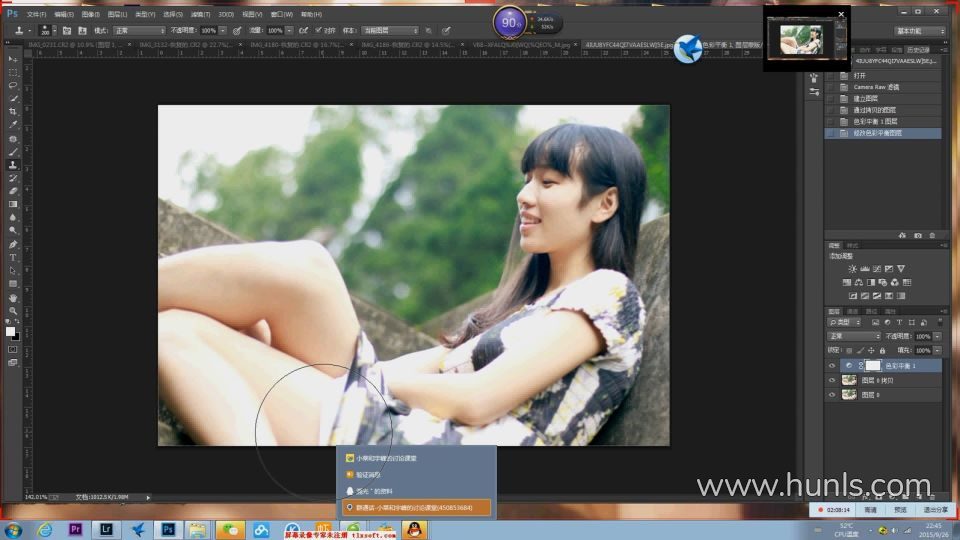Click the Color Balance adjustment icon
Screen dimensions: 960x540
coord(858,282)
